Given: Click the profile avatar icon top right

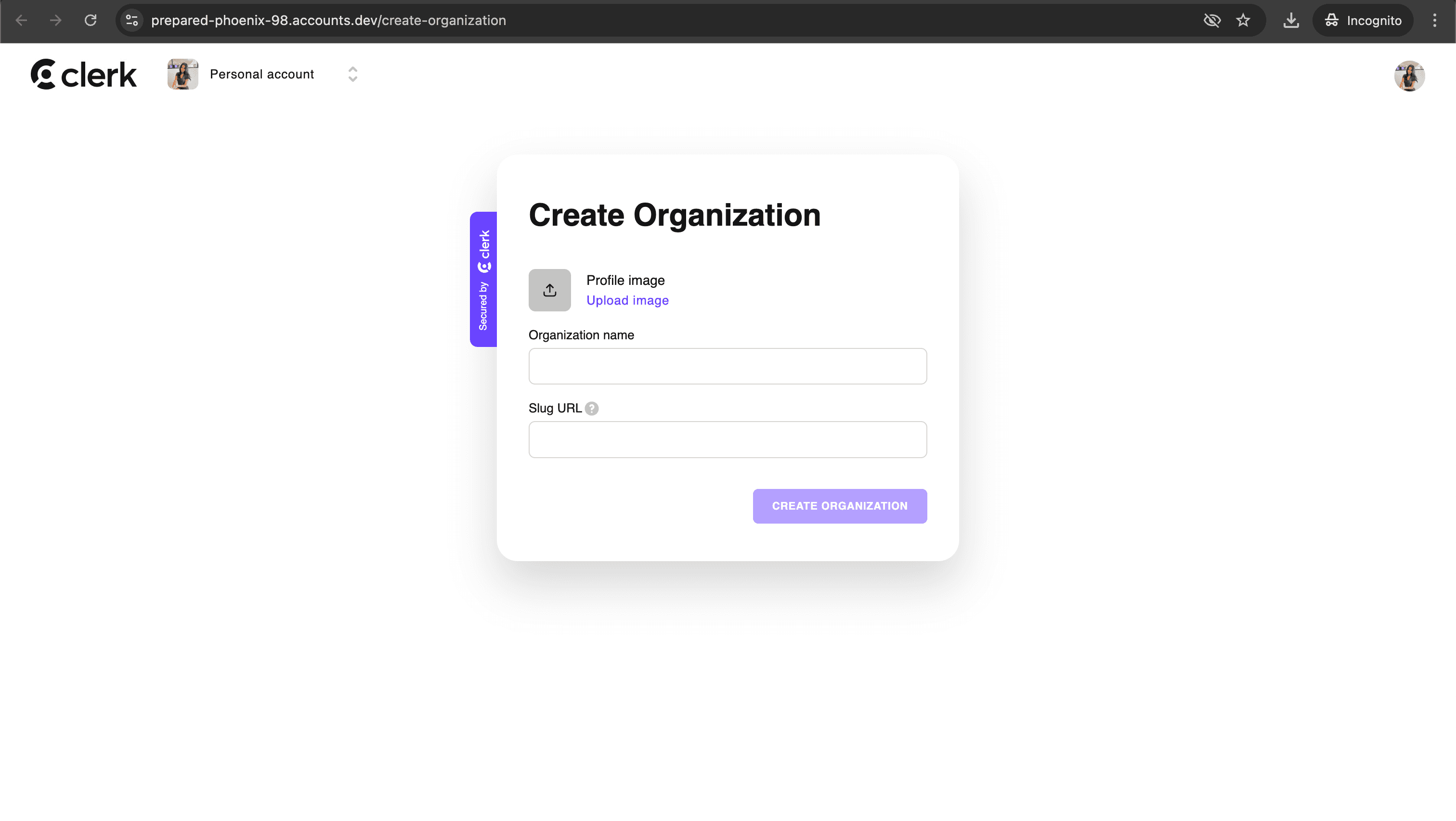Looking at the screenshot, I should click(x=1410, y=75).
